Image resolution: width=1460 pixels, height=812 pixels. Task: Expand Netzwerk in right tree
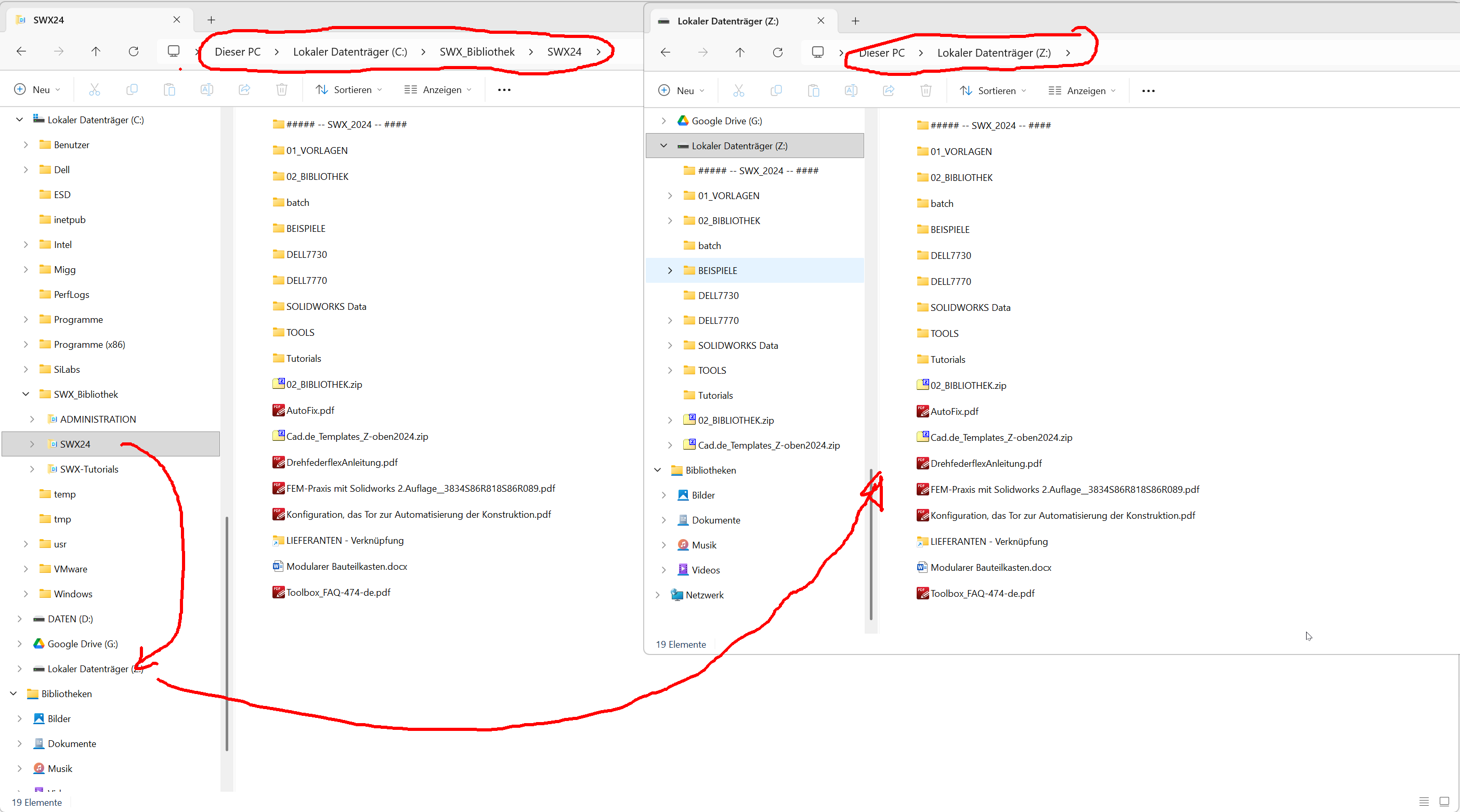[x=657, y=594]
